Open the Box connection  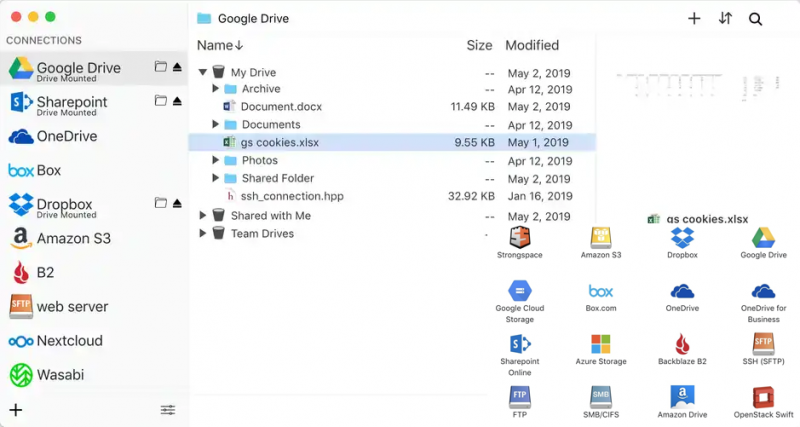pyautogui.click(x=94, y=170)
